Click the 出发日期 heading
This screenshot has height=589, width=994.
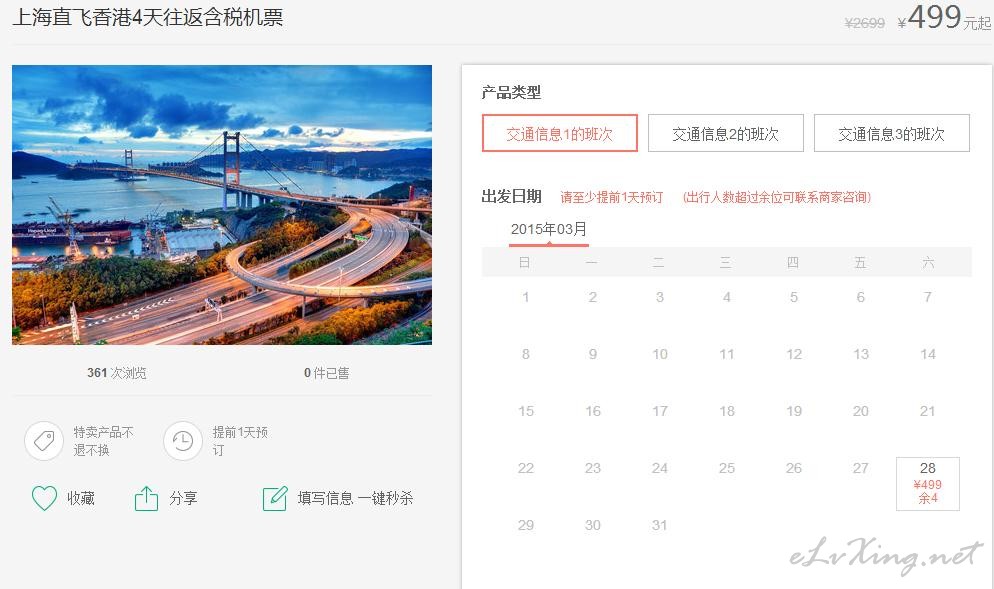click(511, 197)
